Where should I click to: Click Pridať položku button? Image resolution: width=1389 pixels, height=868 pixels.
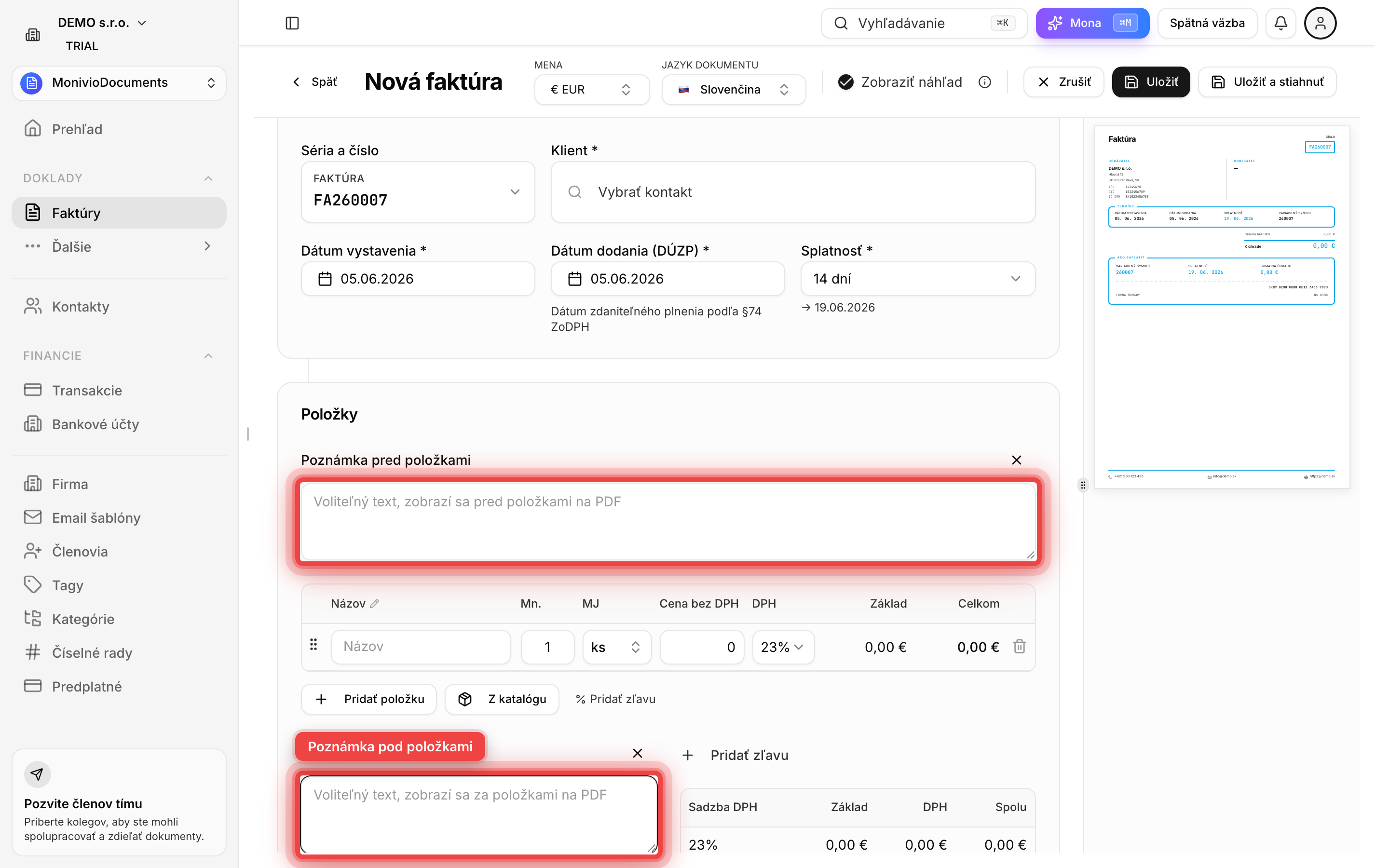point(369,699)
